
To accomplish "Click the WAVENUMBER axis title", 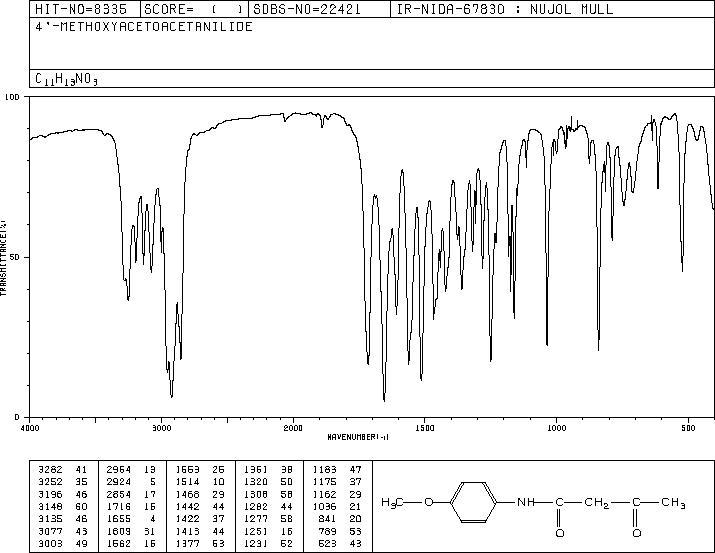I will (x=358, y=437).
